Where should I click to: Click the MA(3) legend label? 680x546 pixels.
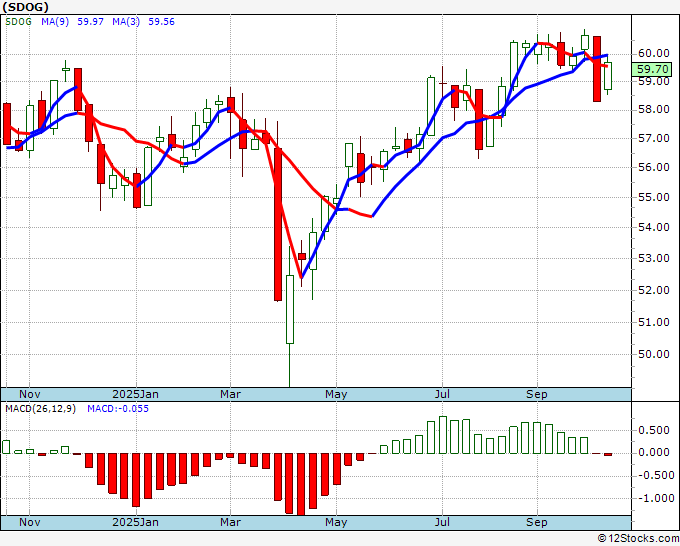click(x=126, y=22)
